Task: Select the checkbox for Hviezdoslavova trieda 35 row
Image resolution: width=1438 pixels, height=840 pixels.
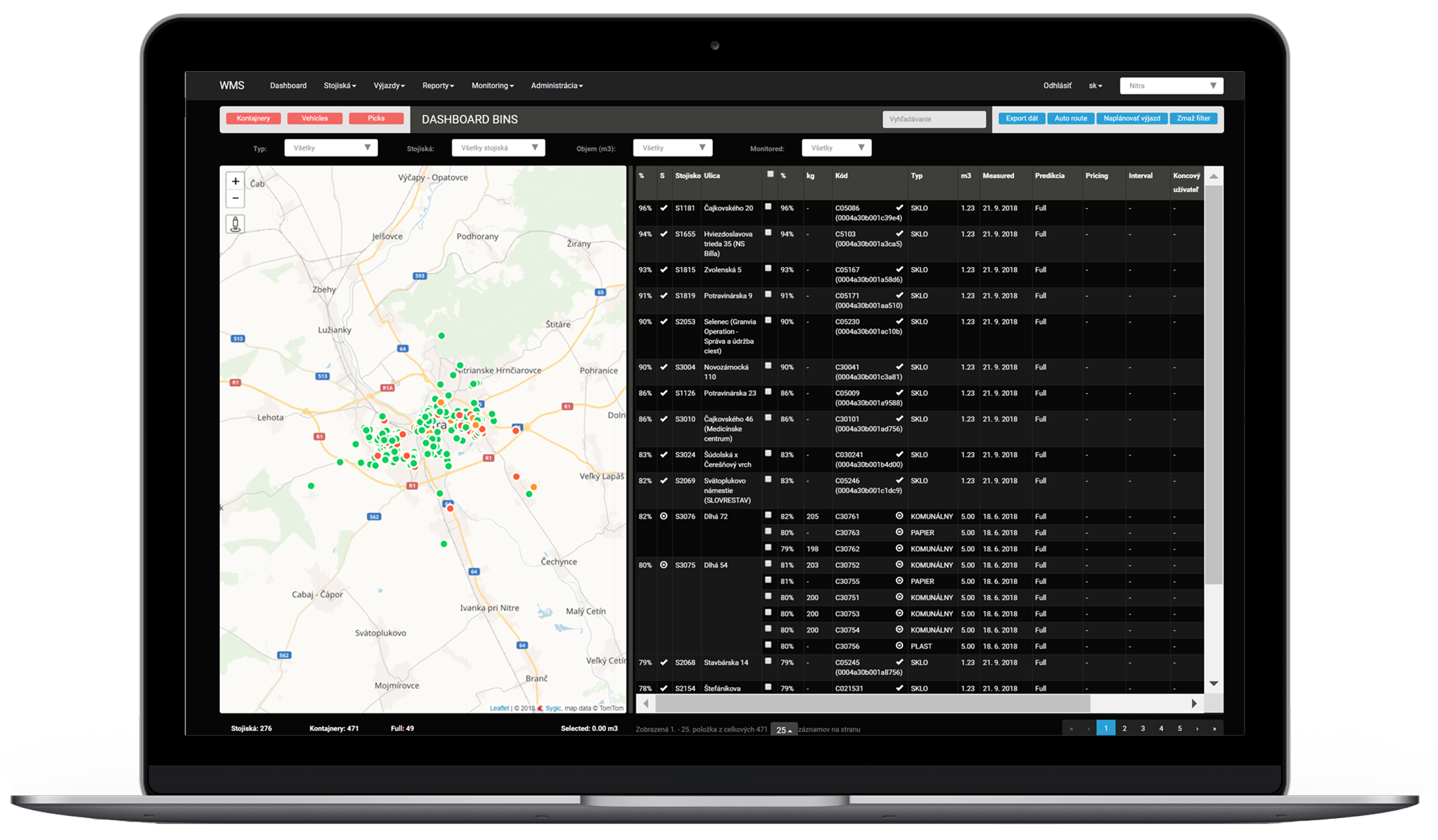Action: pos(768,233)
